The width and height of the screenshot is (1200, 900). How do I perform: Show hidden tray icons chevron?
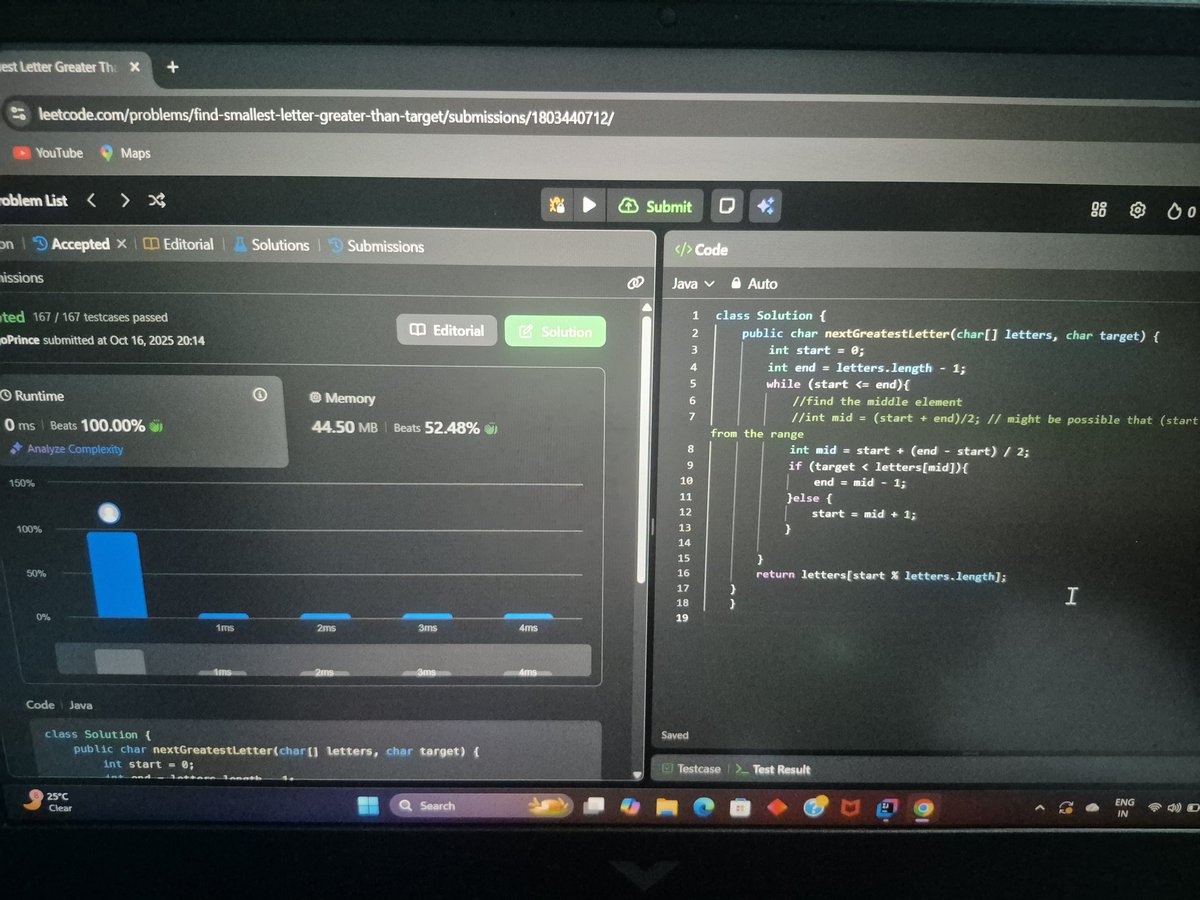(1038, 807)
